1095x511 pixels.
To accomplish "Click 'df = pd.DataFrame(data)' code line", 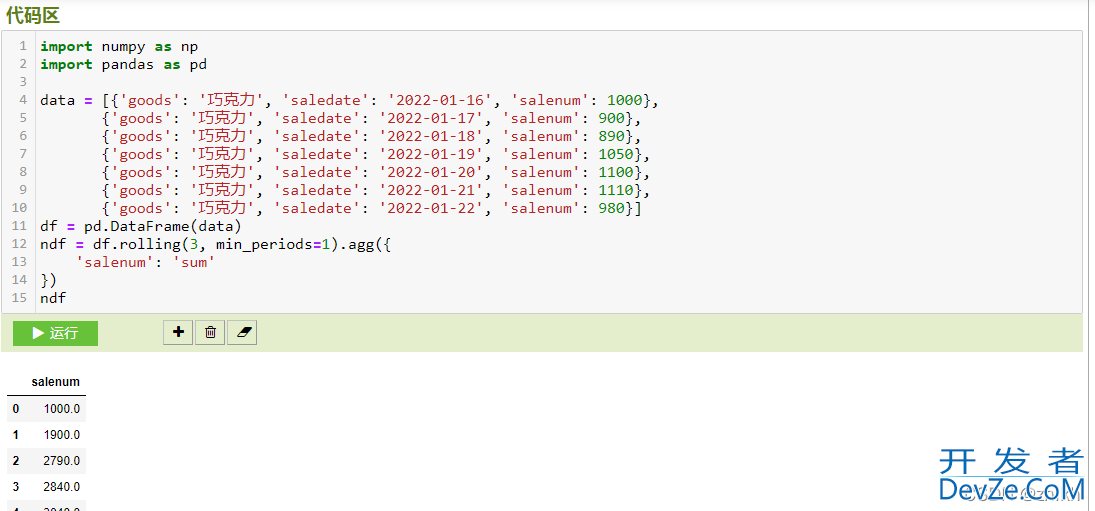I will [140, 226].
